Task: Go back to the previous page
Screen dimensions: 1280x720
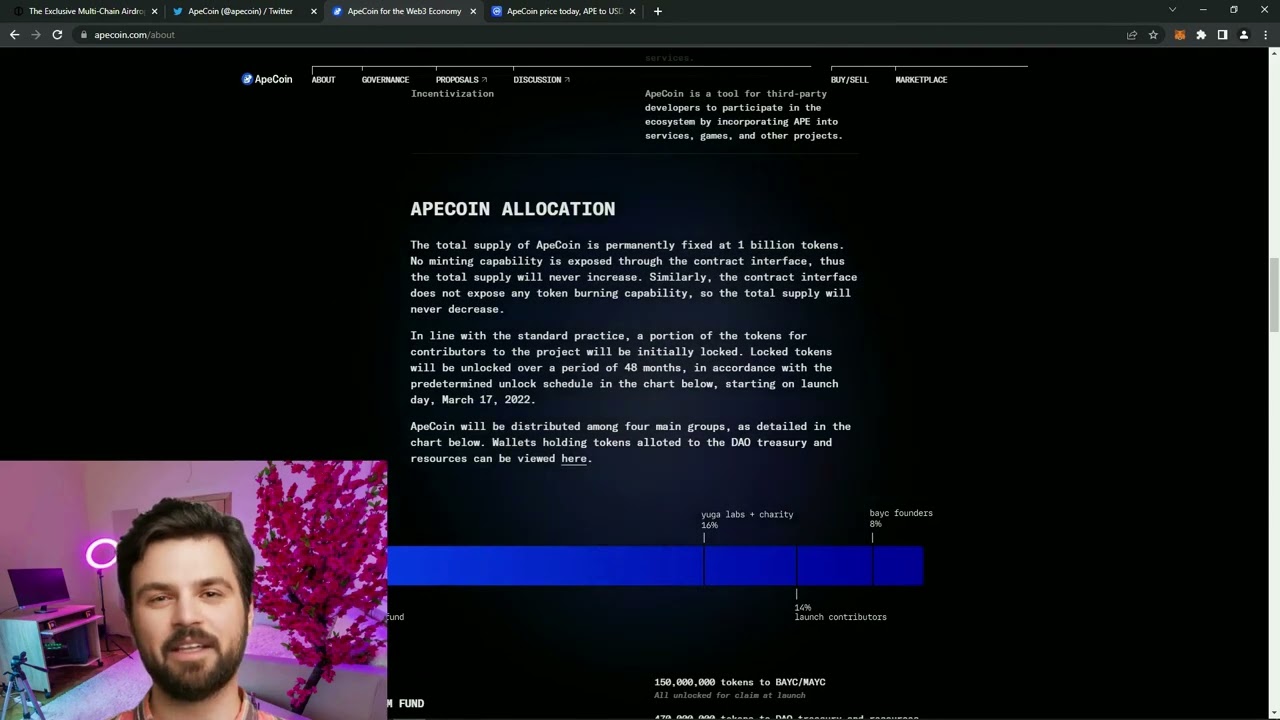Action: click(14, 35)
